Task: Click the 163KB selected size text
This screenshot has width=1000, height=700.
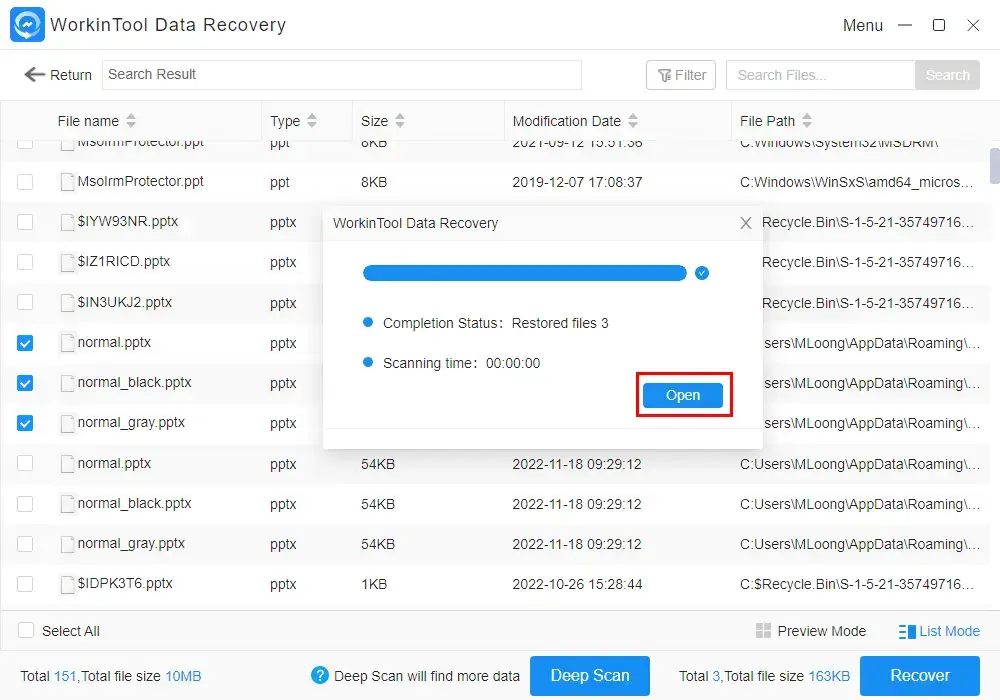Action: tap(829, 676)
